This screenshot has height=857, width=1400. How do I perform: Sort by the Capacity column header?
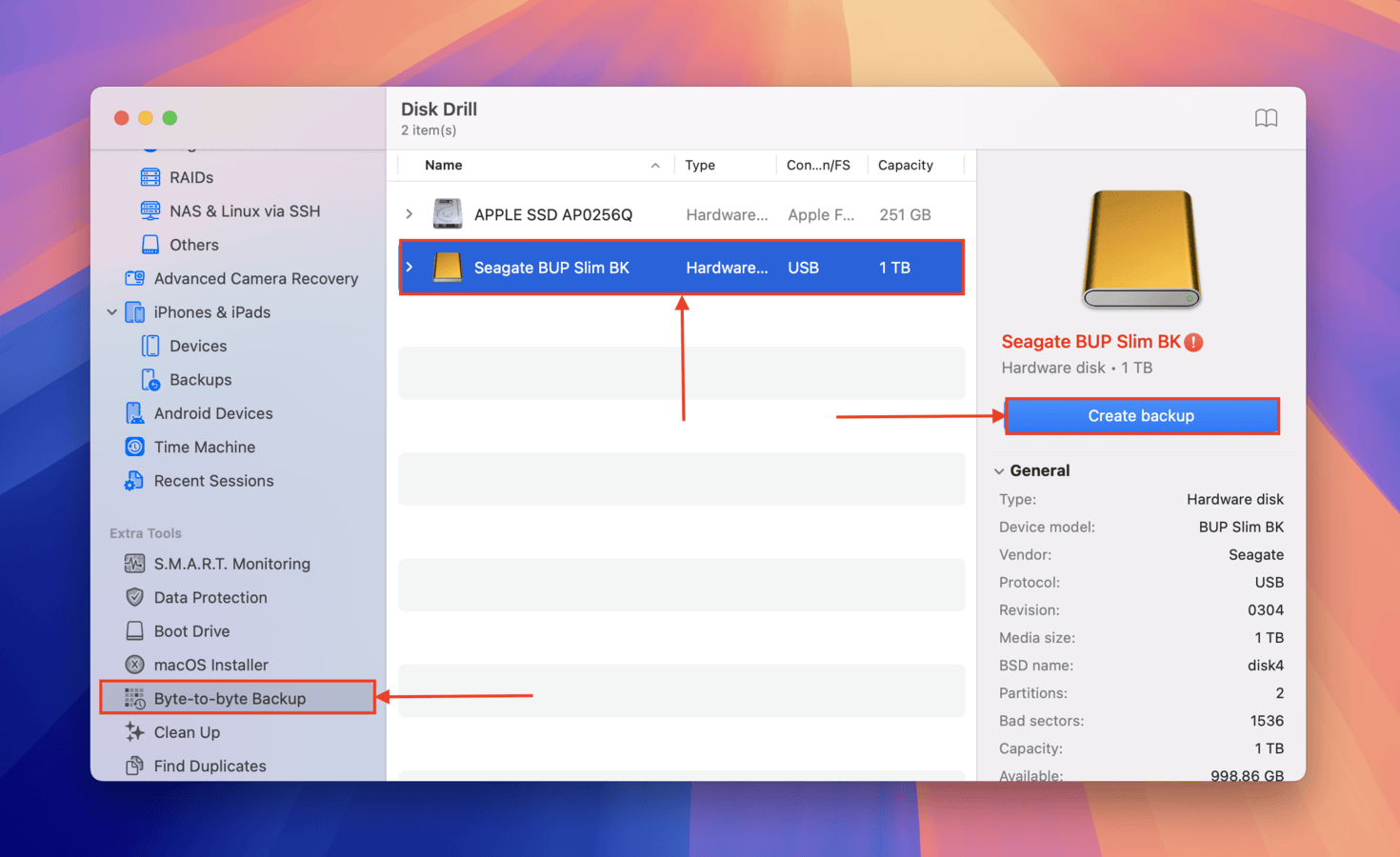pos(906,166)
